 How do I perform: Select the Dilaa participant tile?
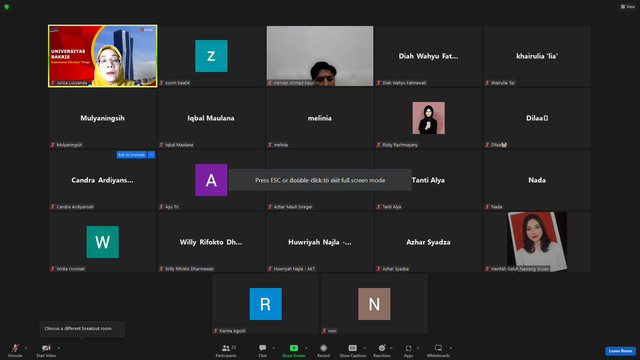537,118
